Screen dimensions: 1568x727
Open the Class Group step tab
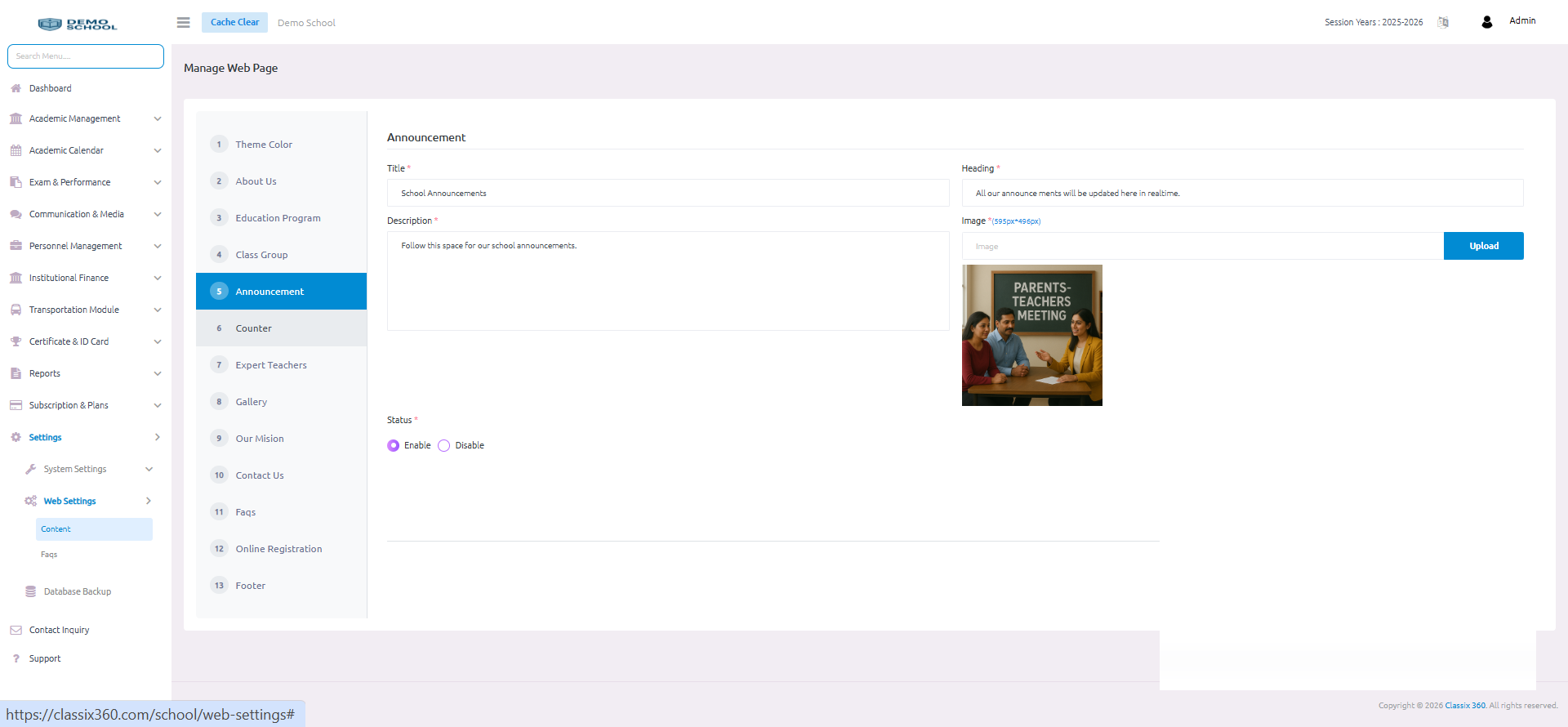(x=281, y=255)
